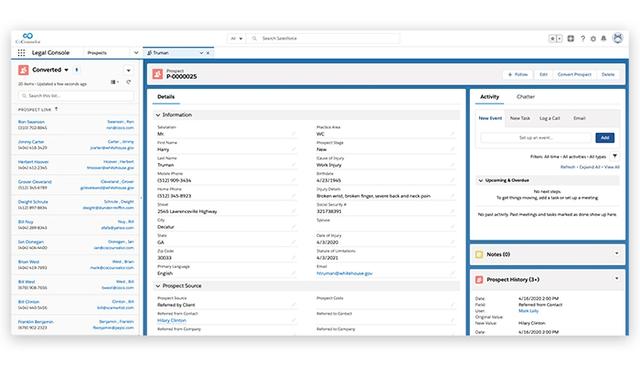Click the Search this list field

(76, 95)
